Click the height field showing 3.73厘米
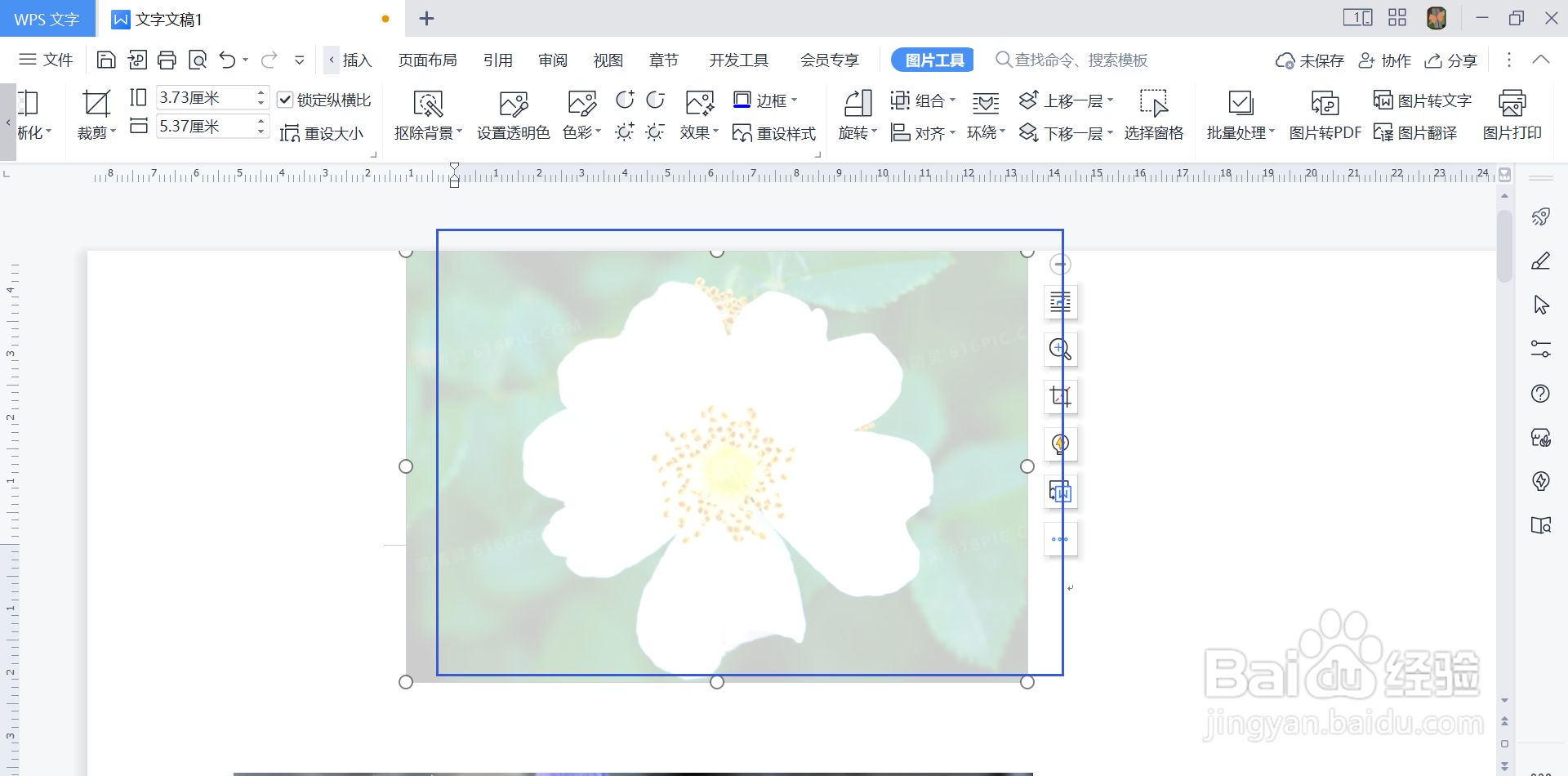The image size is (1568, 776). point(204,97)
